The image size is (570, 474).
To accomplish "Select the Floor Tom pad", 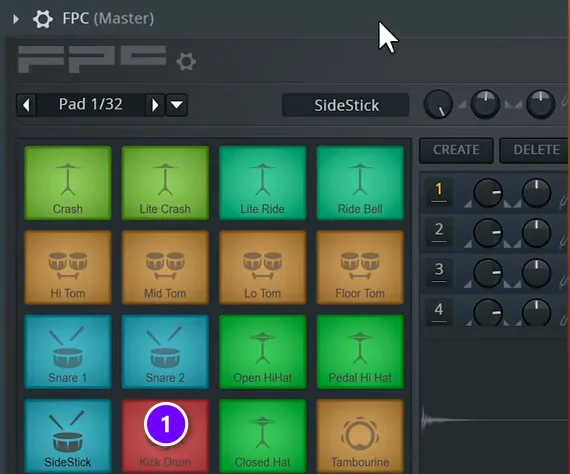I will [x=360, y=267].
